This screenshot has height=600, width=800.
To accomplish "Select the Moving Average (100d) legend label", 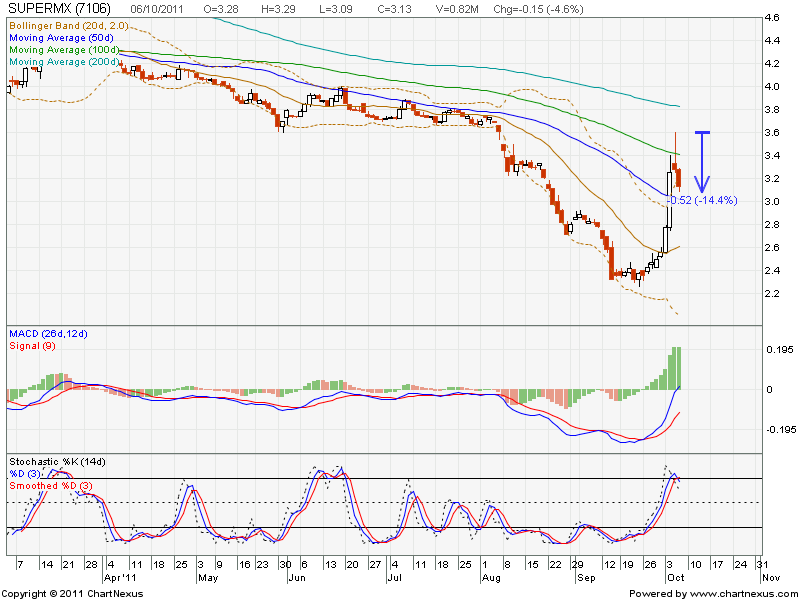I will 64,50.
